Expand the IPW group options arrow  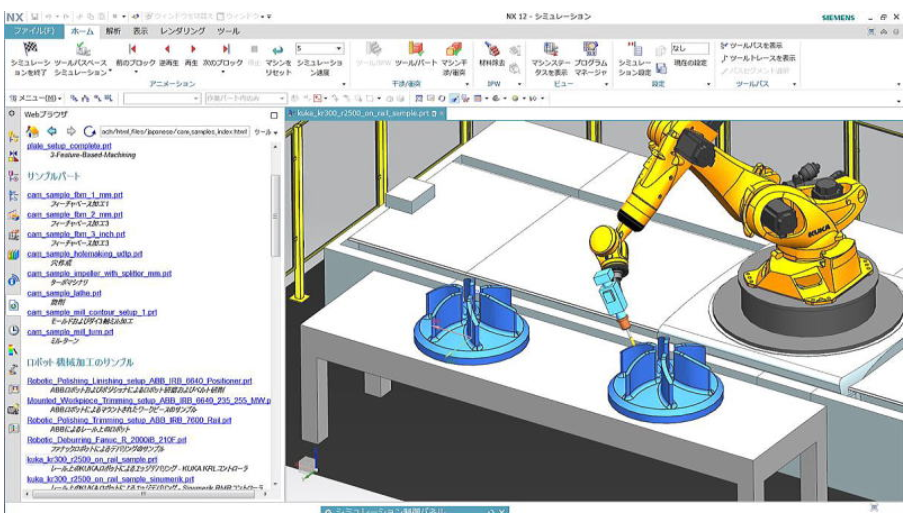[519, 84]
